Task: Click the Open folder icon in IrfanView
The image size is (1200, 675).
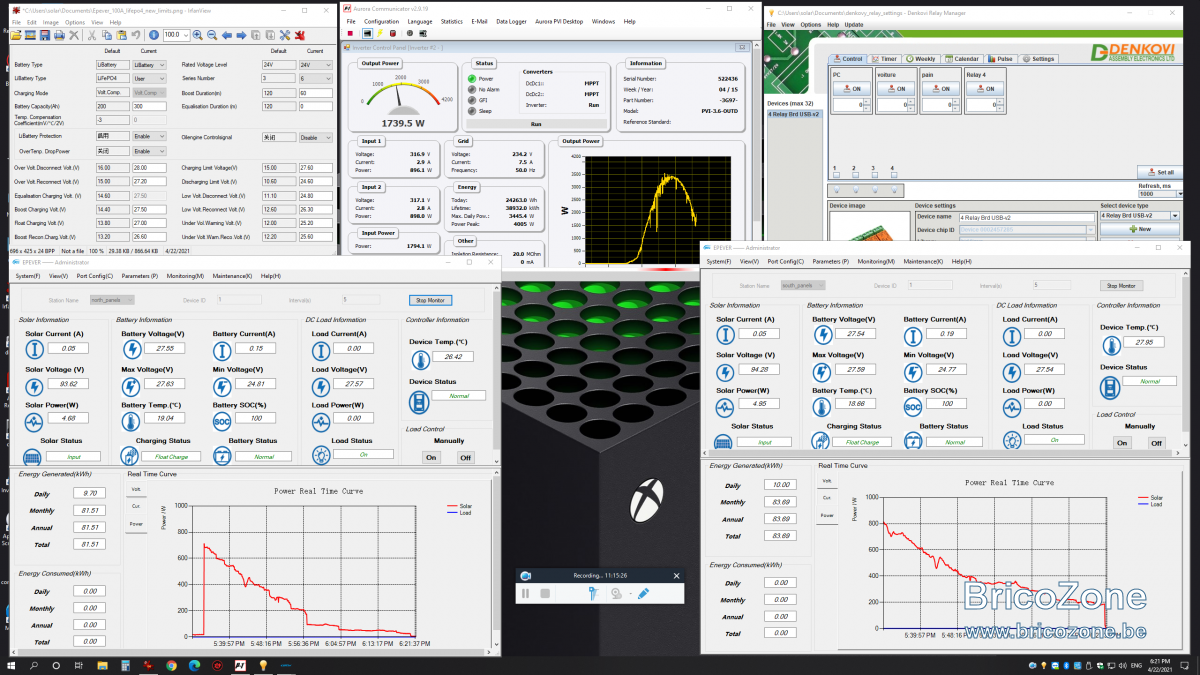Action: (16, 35)
